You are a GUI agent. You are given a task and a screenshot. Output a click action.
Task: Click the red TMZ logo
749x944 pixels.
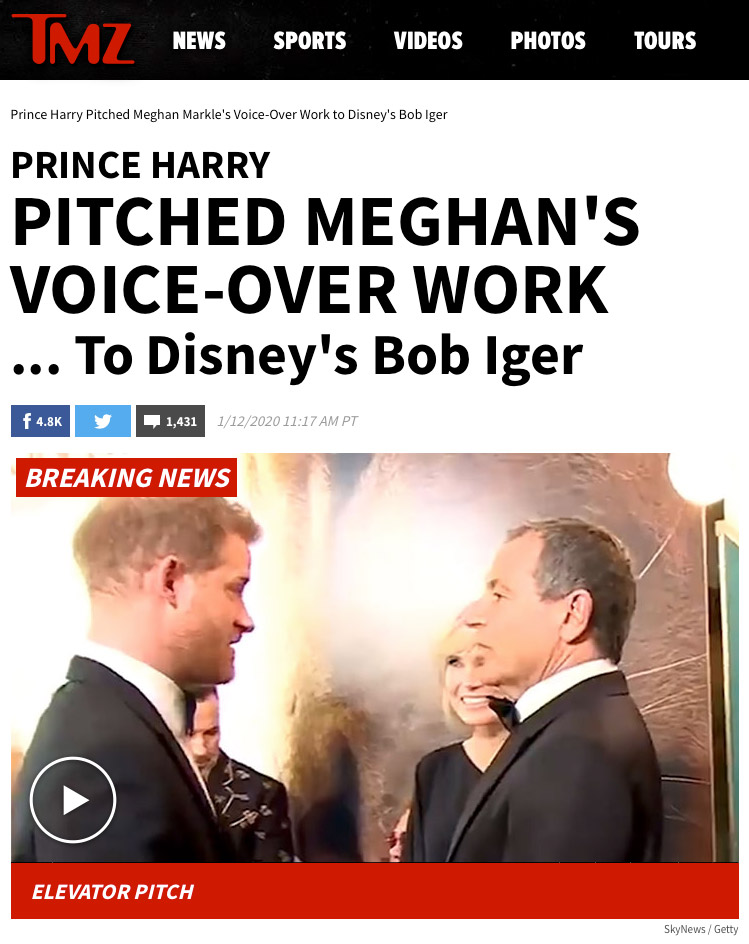(x=73, y=39)
